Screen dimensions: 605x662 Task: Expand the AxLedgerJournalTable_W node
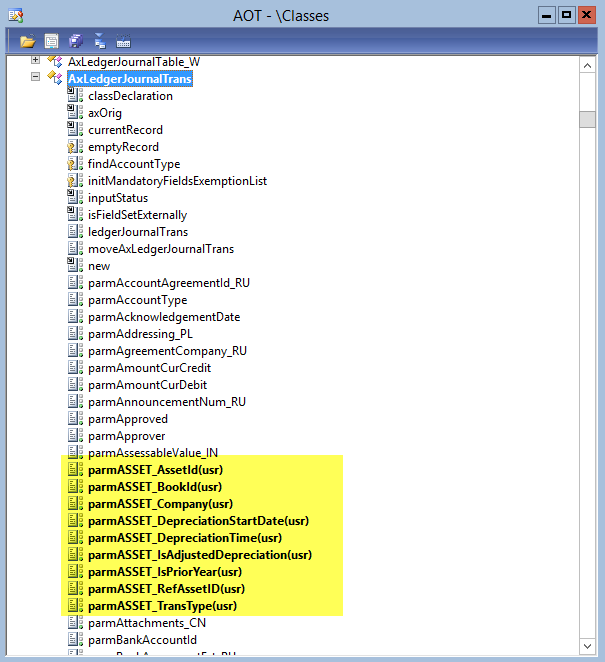[x=36, y=61]
